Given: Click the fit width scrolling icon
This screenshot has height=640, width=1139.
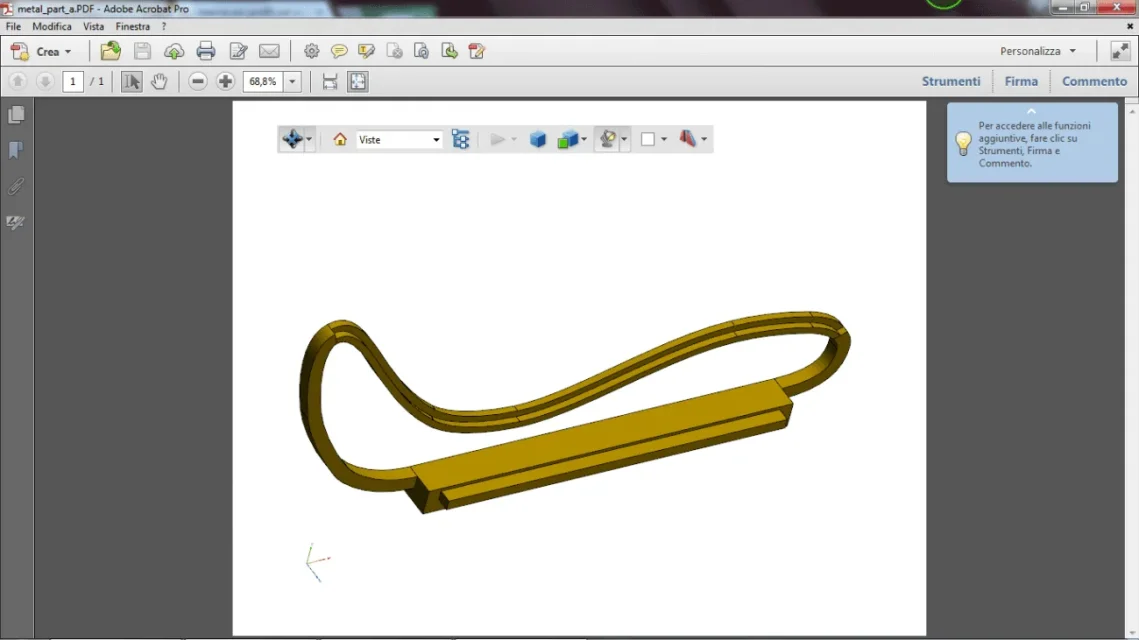Looking at the screenshot, I should click(330, 81).
